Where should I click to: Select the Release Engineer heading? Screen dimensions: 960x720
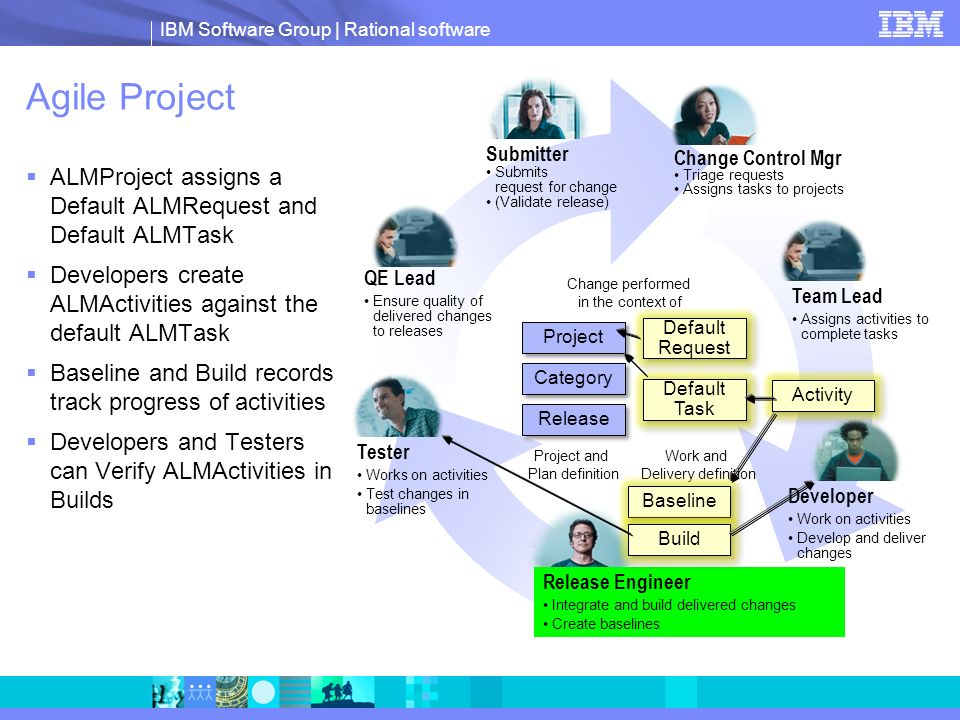coord(617,582)
